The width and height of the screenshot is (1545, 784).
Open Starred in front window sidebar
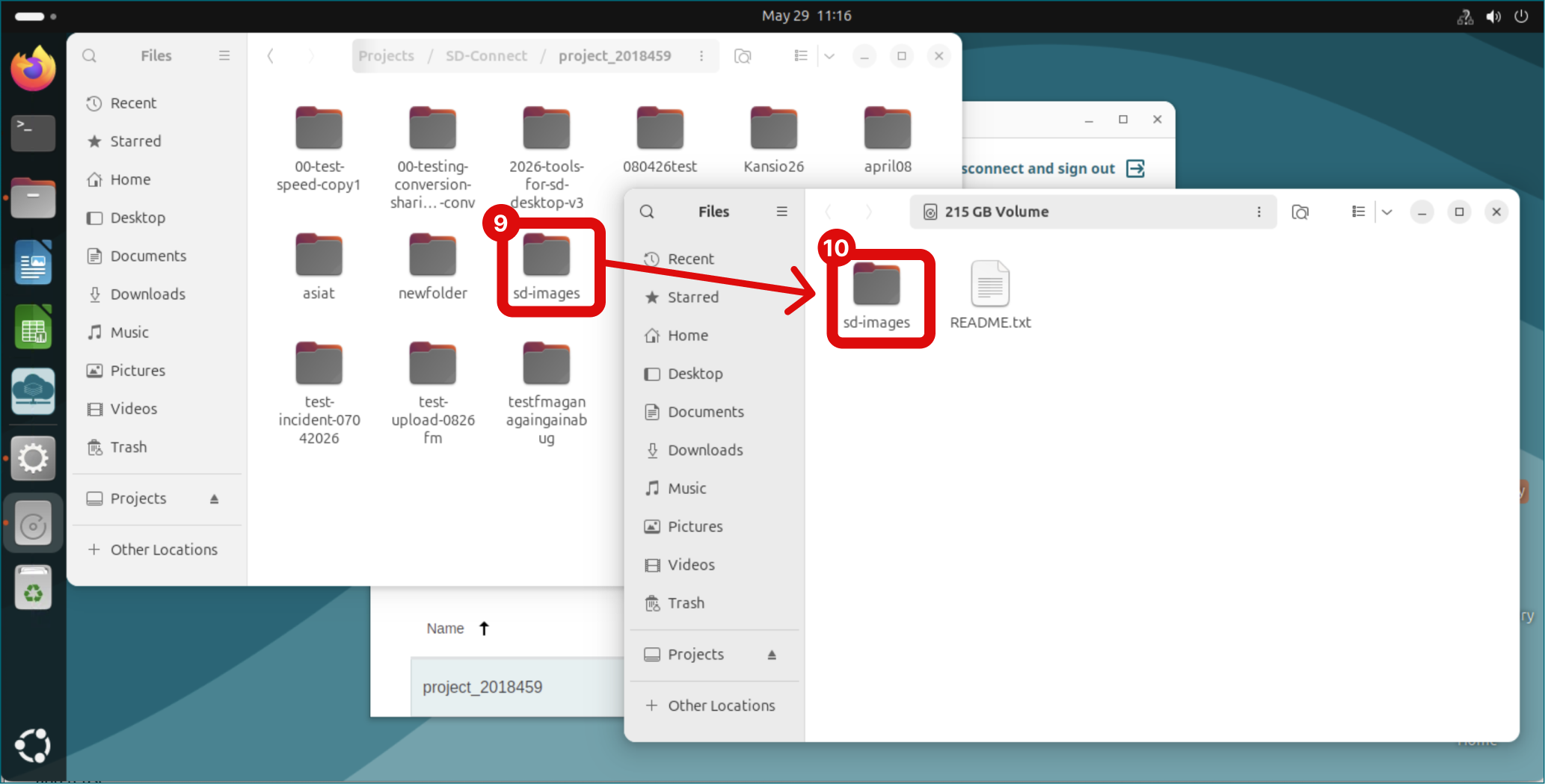point(714,297)
